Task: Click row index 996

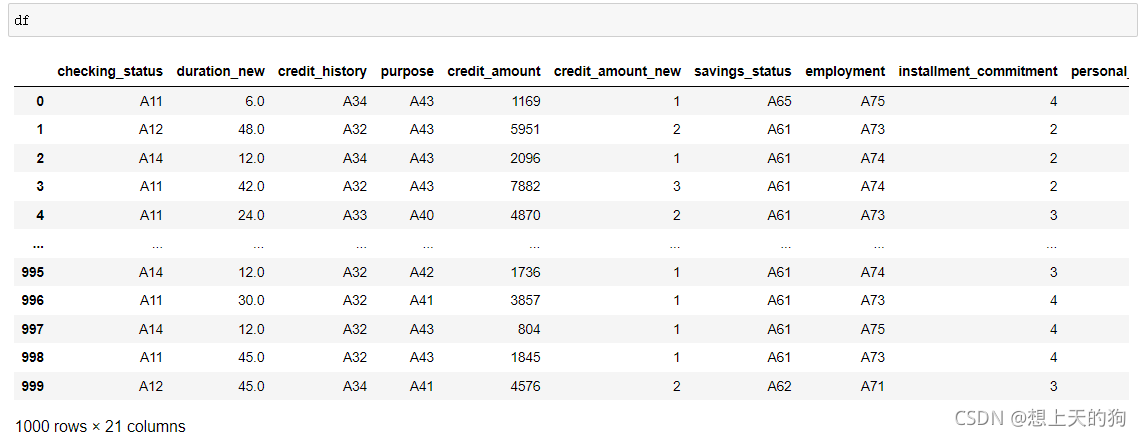Action: tap(33, 301)
